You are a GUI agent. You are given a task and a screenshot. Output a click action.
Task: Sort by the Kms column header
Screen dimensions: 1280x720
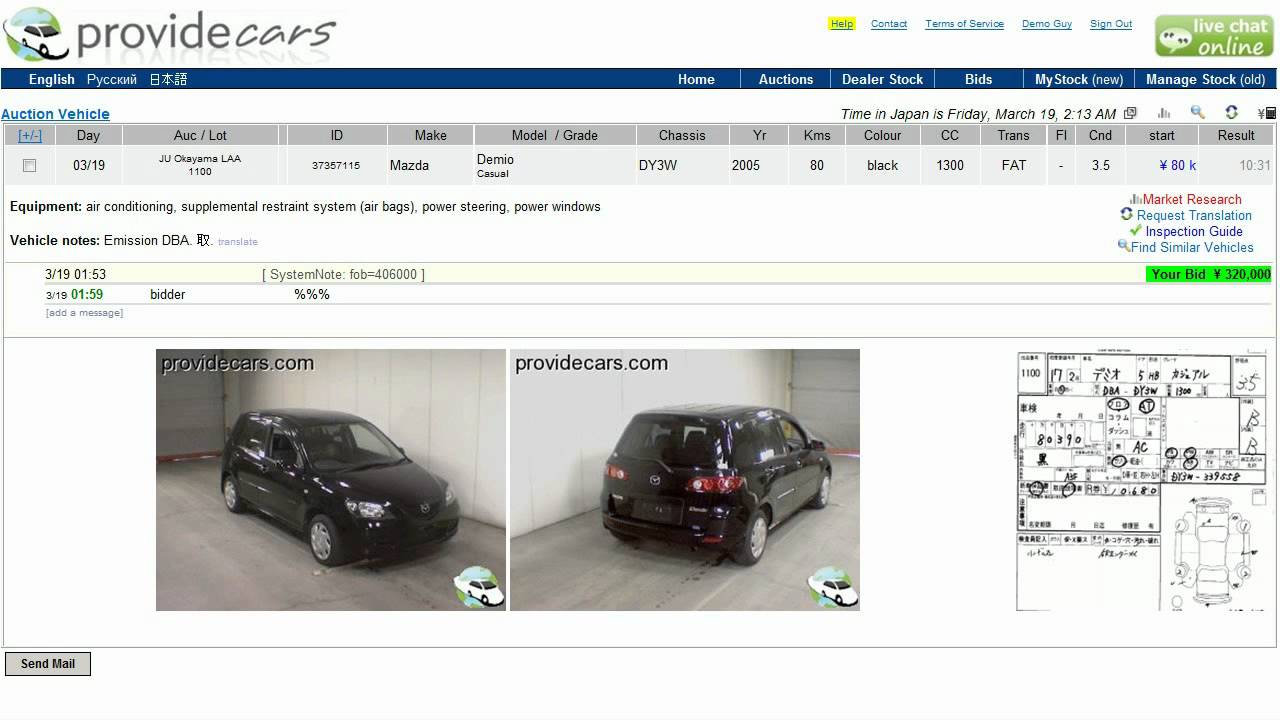click(817, 135)
